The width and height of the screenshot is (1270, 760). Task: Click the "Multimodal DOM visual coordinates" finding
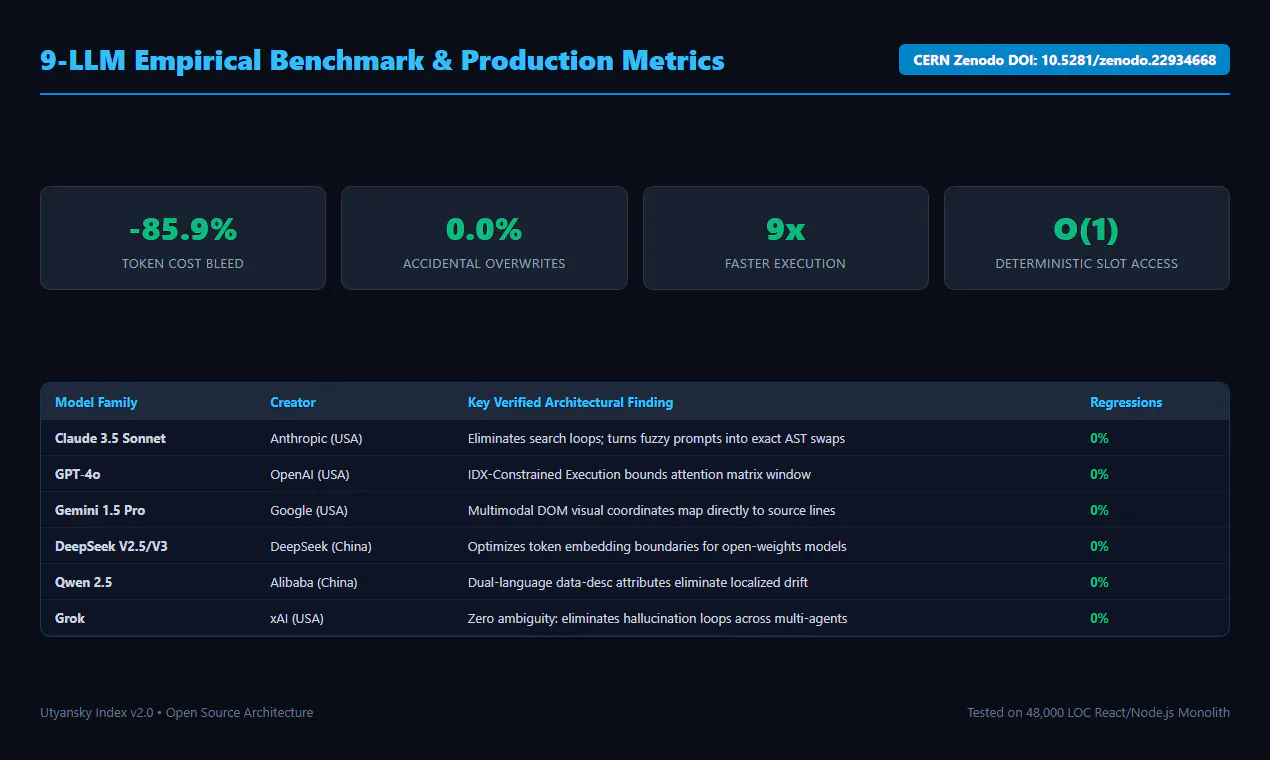651,510
